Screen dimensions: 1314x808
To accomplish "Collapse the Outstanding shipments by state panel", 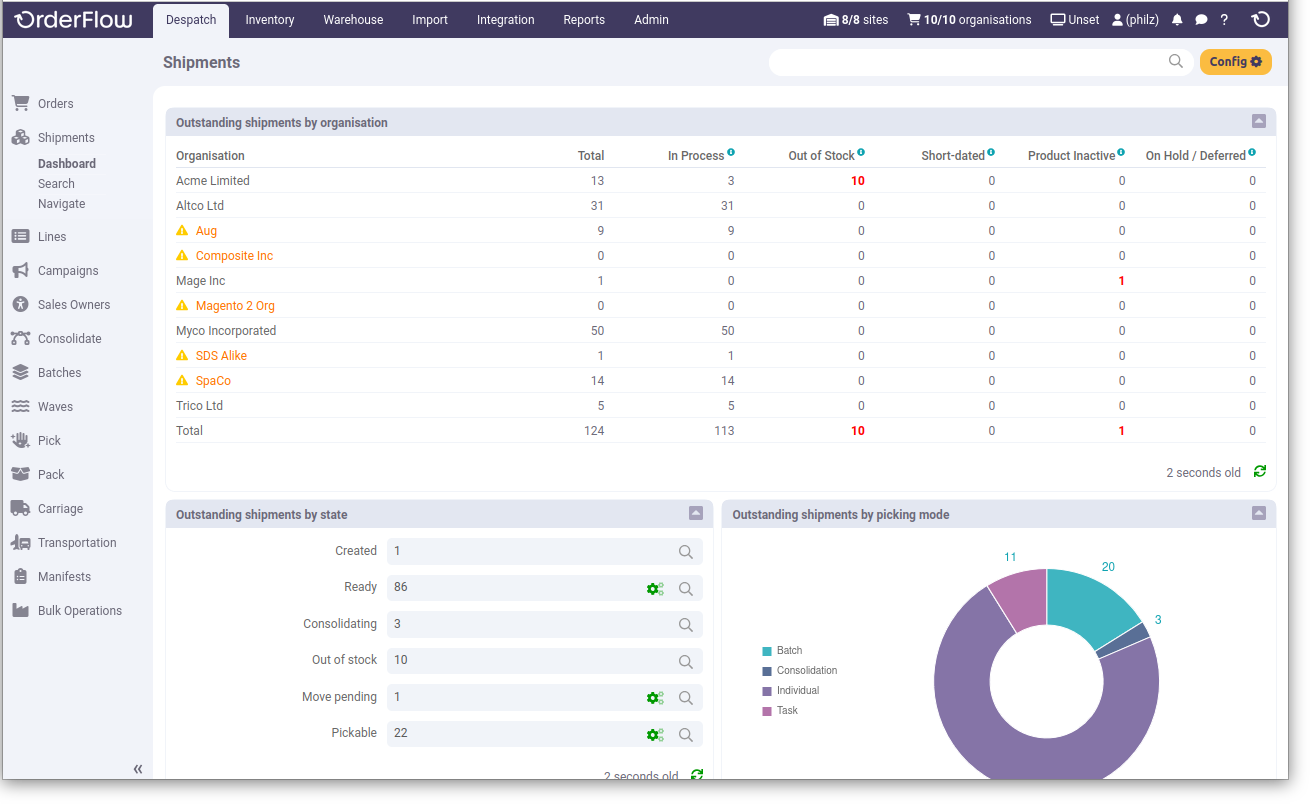I will (x=696, y=514).
